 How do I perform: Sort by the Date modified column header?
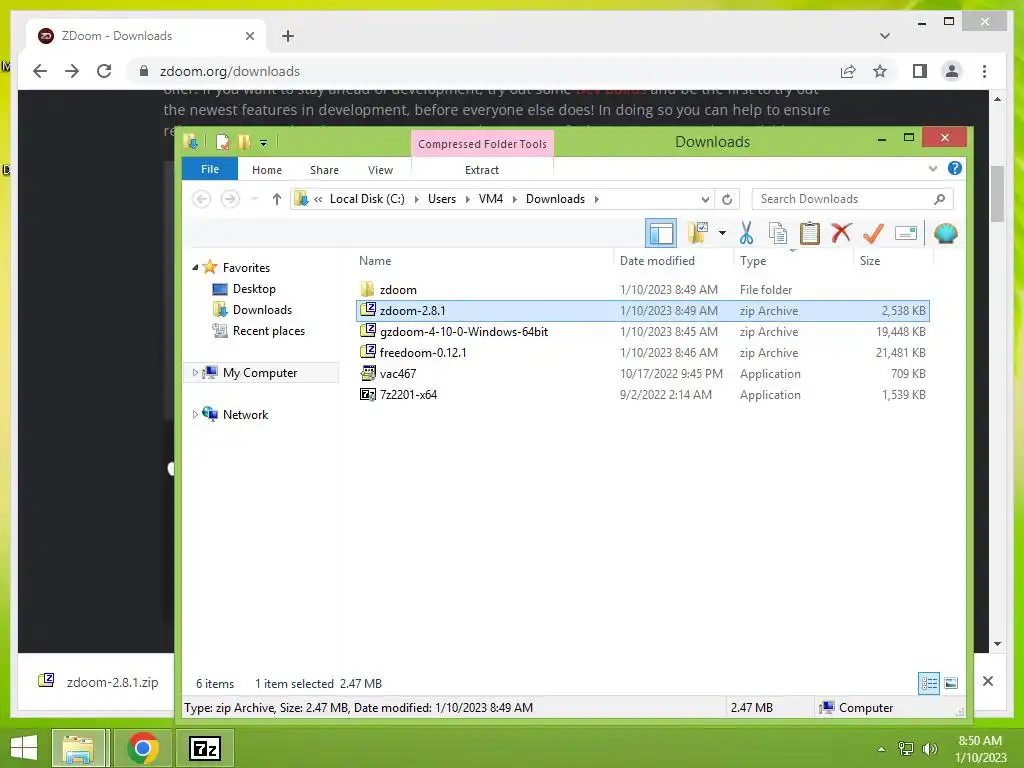(657, 261)
